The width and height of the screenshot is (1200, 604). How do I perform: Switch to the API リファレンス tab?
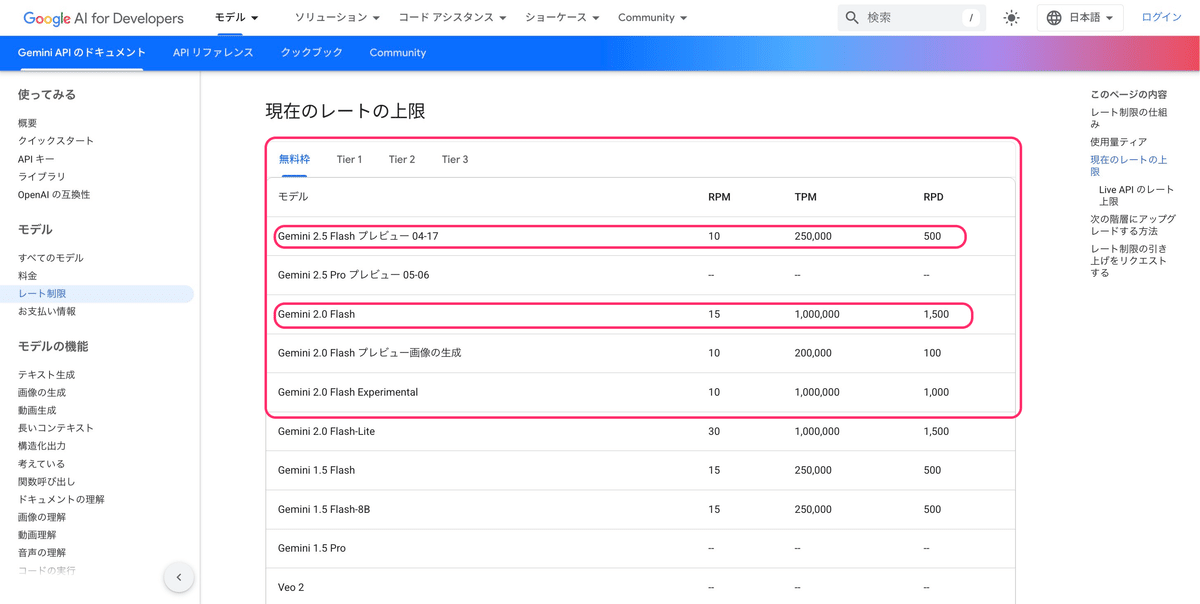(213, 52)
